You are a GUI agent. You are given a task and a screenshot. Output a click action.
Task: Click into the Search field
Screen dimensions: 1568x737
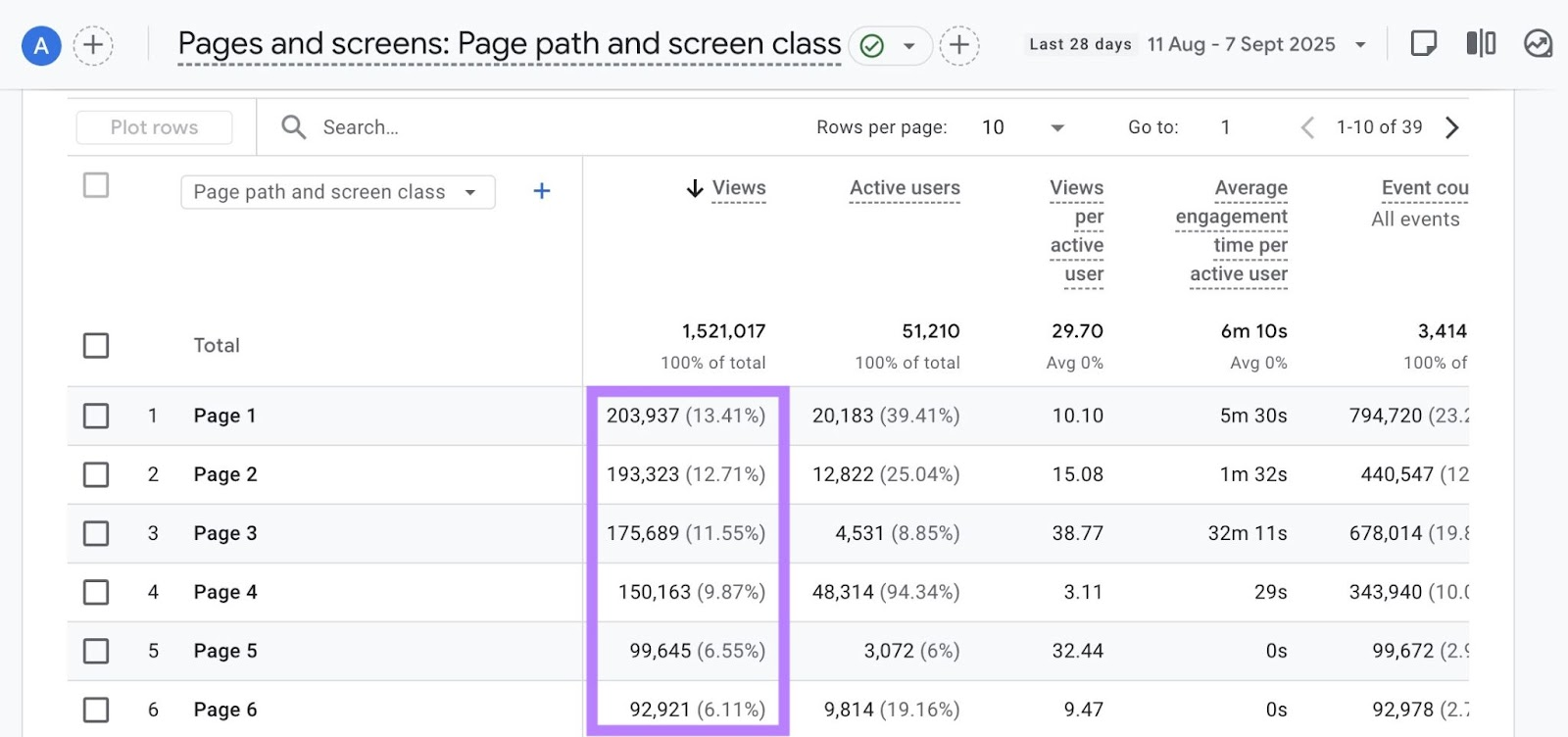(361, 127)
